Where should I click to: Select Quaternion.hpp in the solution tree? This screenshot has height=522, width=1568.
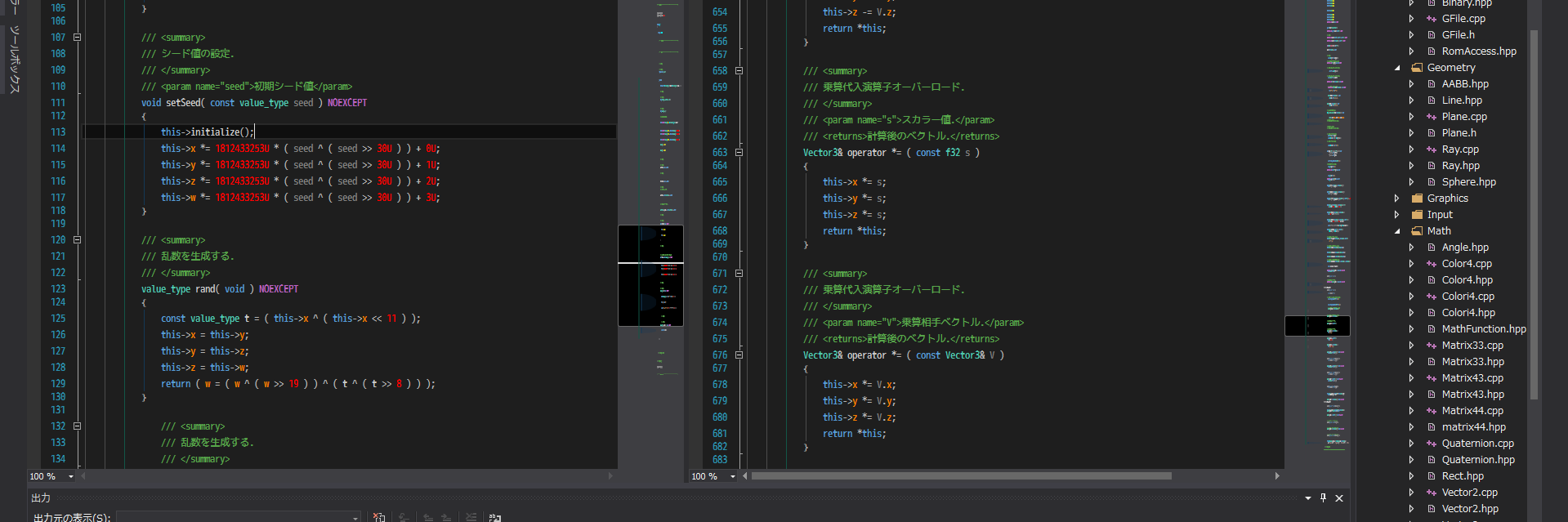pos(1478,460)
